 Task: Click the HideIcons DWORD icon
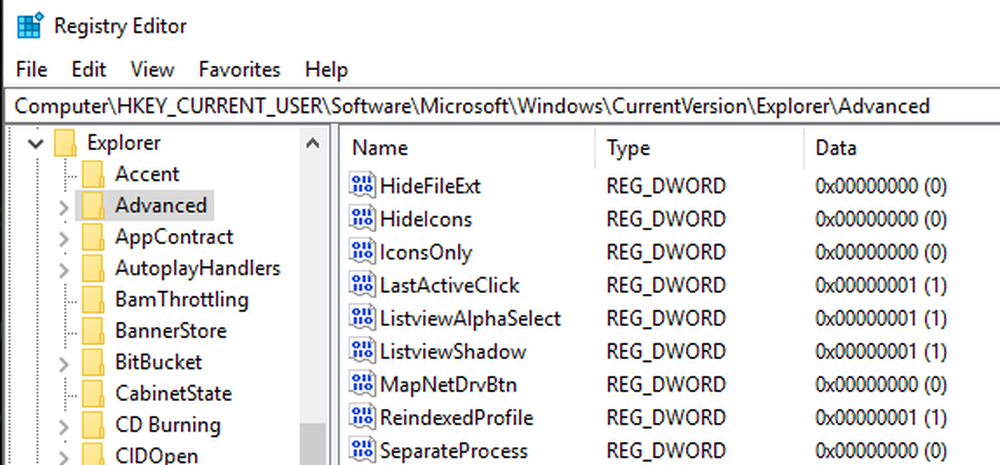coord(362,219)
